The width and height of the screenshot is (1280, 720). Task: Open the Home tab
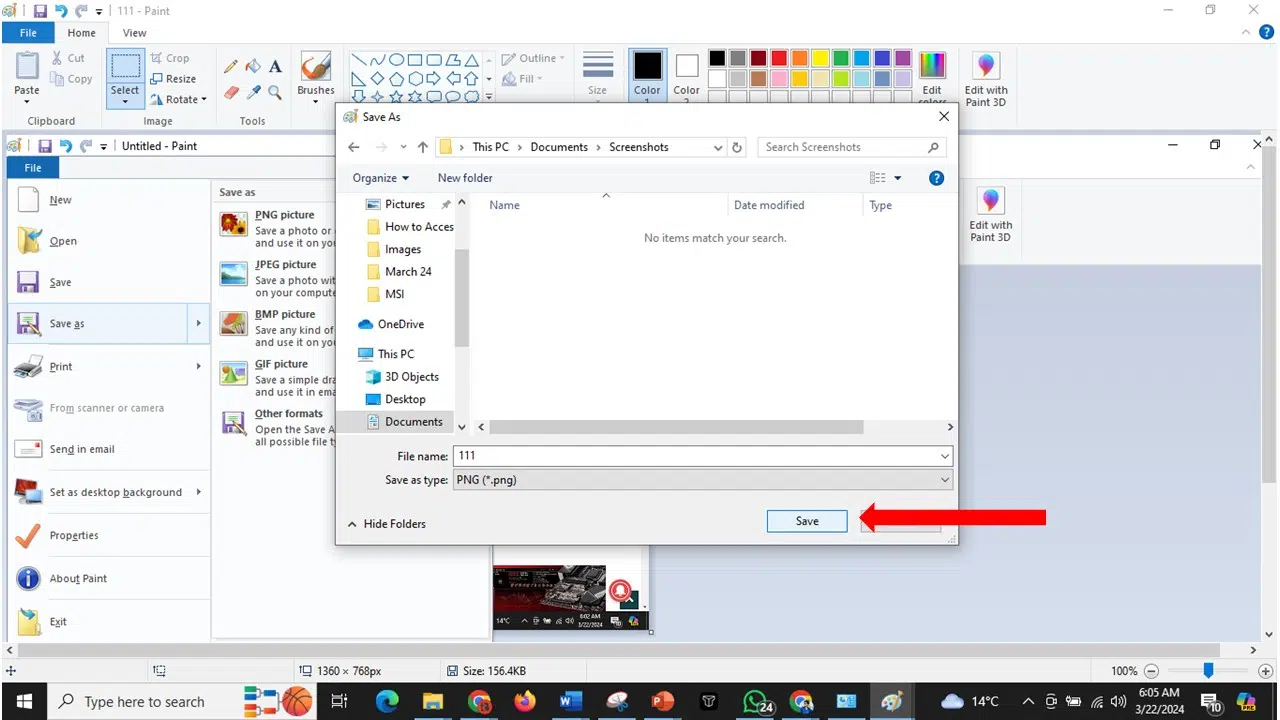[82, 33]
